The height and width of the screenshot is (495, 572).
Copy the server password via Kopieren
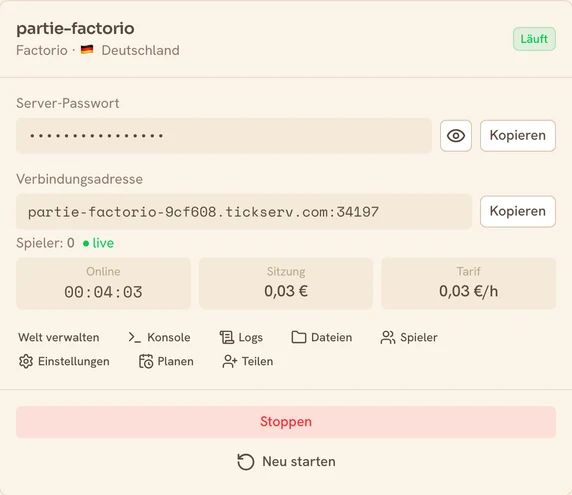pyautogui.click(x=518, y=136)
